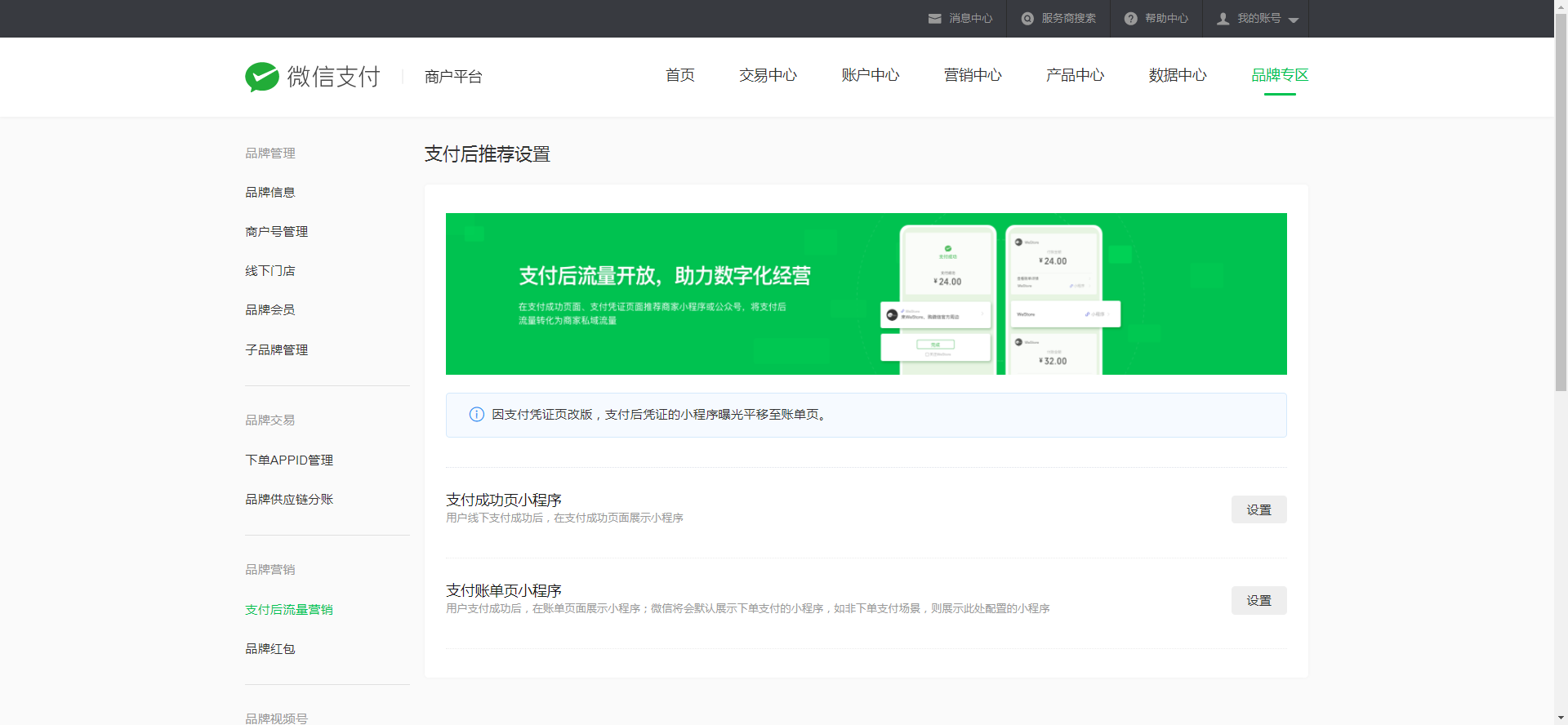Click 设置 for 支付账单页小程序
Image resolution: width=1568 pixels, height=725 pixels.
coord(1259,600)
